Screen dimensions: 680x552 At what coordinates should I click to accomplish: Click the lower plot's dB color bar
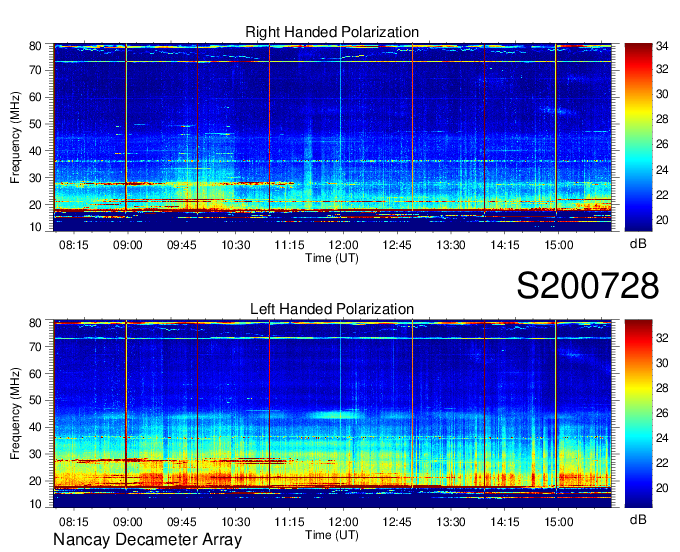[x=638, y=414]
